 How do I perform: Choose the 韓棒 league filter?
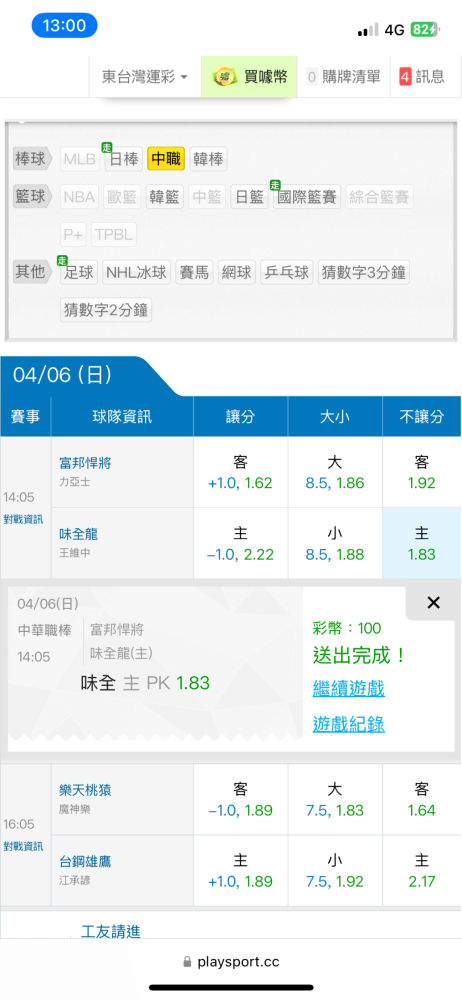click(208, 159)
